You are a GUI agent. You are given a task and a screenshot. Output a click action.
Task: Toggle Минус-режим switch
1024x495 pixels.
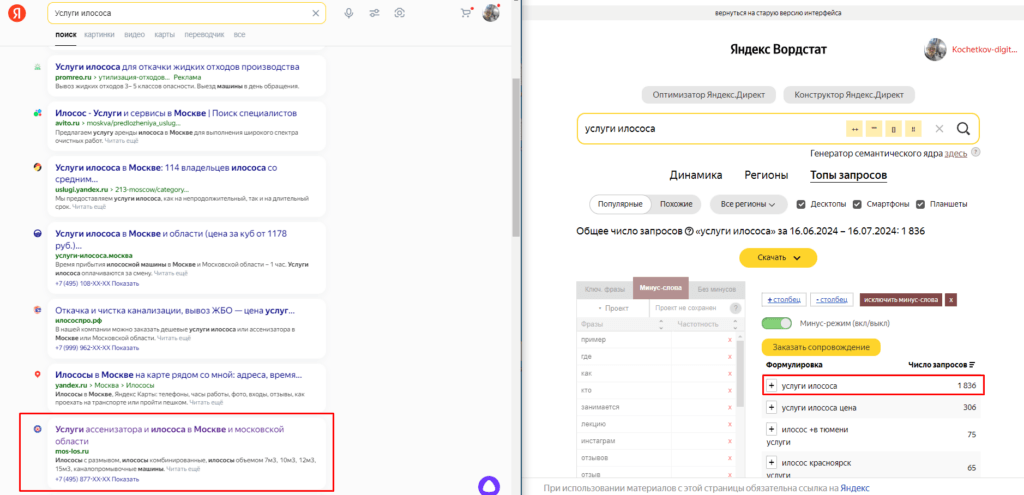[776, 323]
